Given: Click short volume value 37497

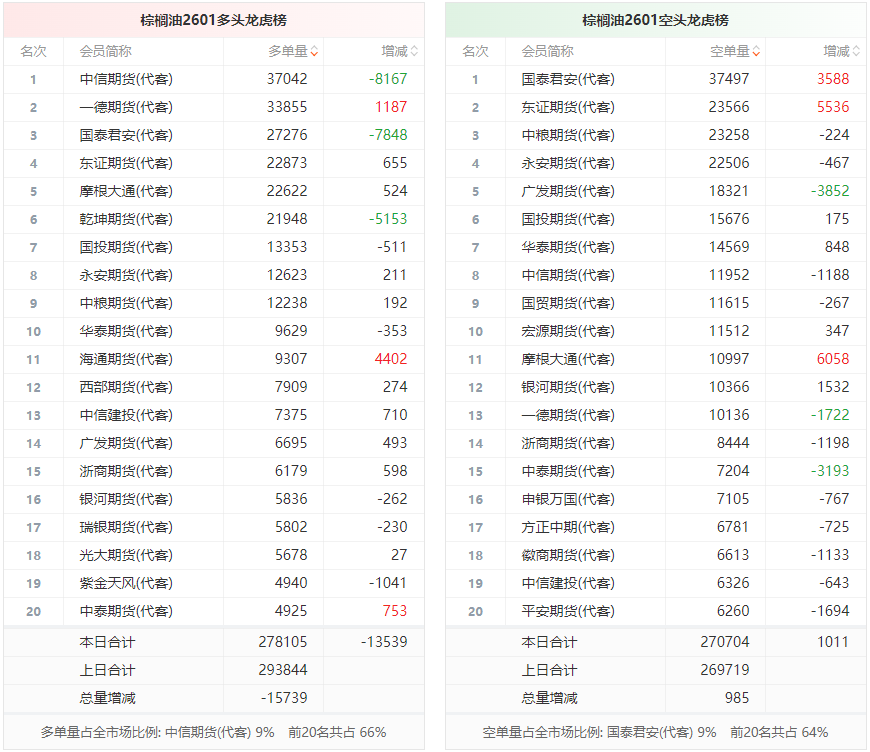Looking at the screenshot, I should (729, 79).
